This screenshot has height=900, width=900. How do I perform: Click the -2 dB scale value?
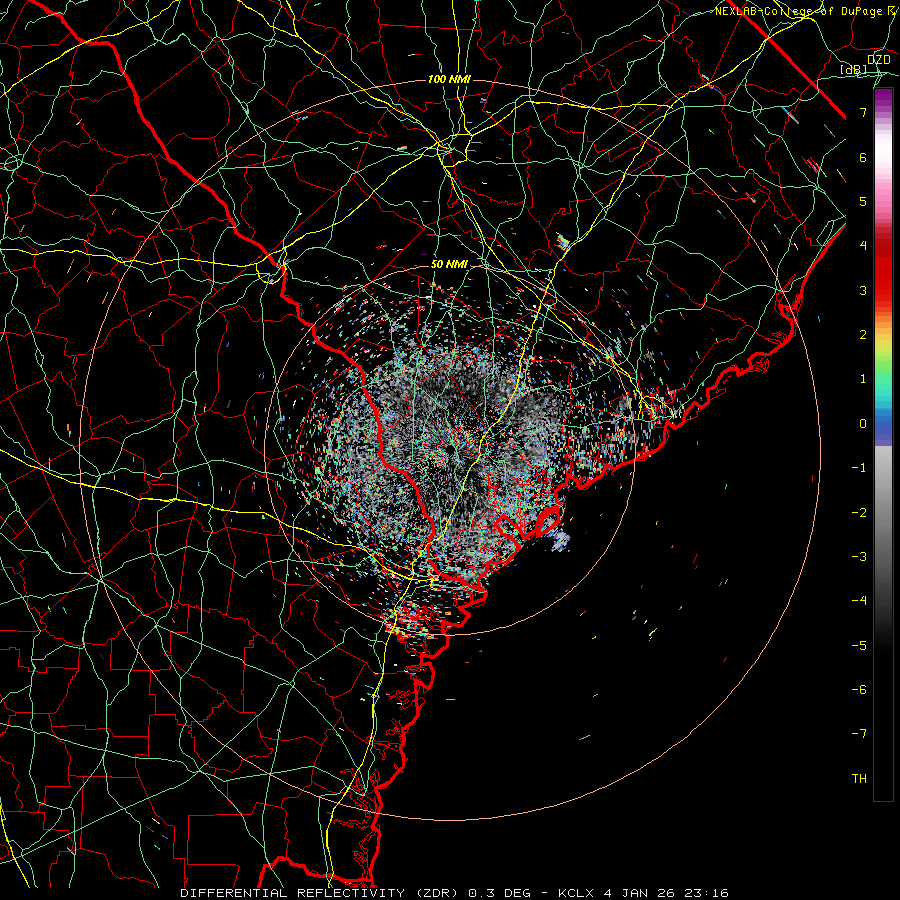click(x=859, y=513)
